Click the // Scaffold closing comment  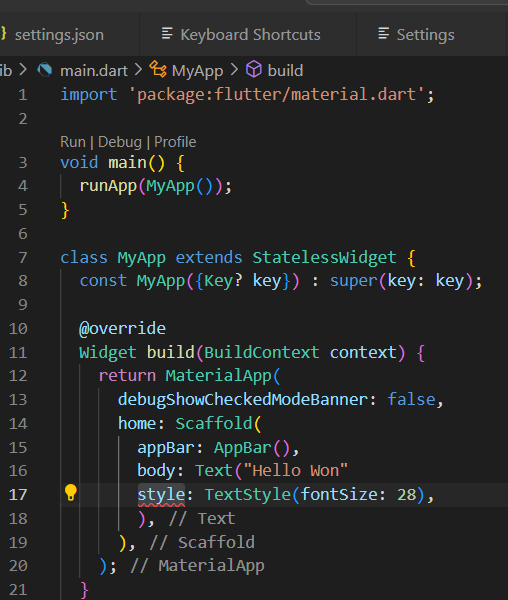(202, 543)
